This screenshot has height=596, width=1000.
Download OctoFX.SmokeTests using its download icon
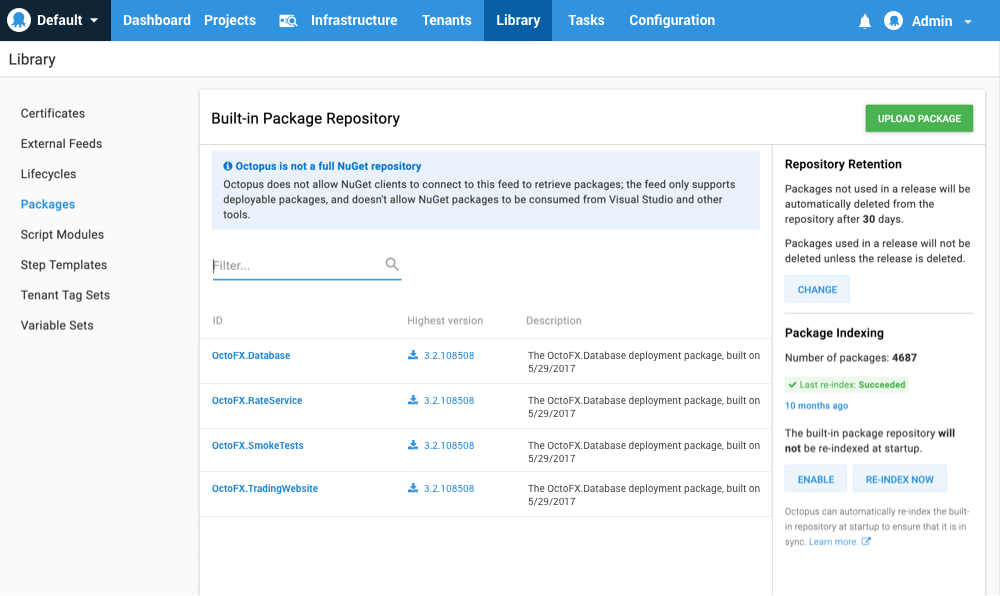click(411, 442)
